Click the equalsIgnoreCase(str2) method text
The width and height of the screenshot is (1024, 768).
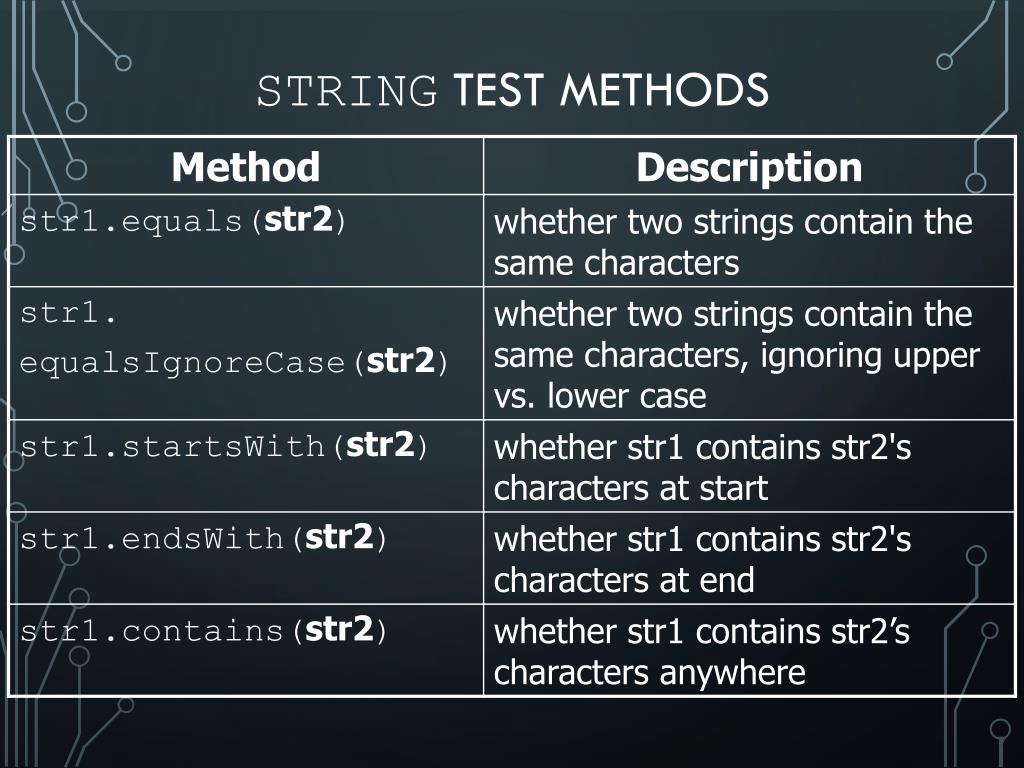234,362
